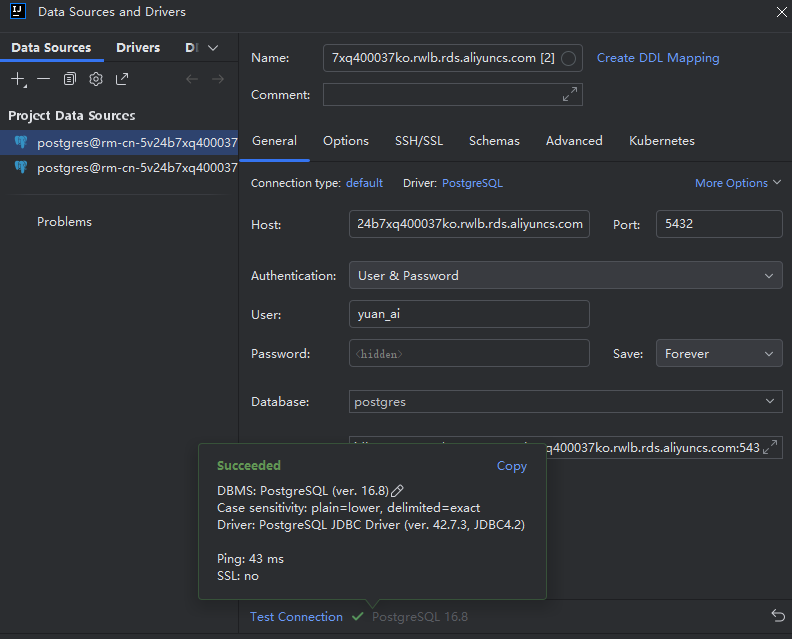Click the Project Data Sources heading

tap(72, 116)
